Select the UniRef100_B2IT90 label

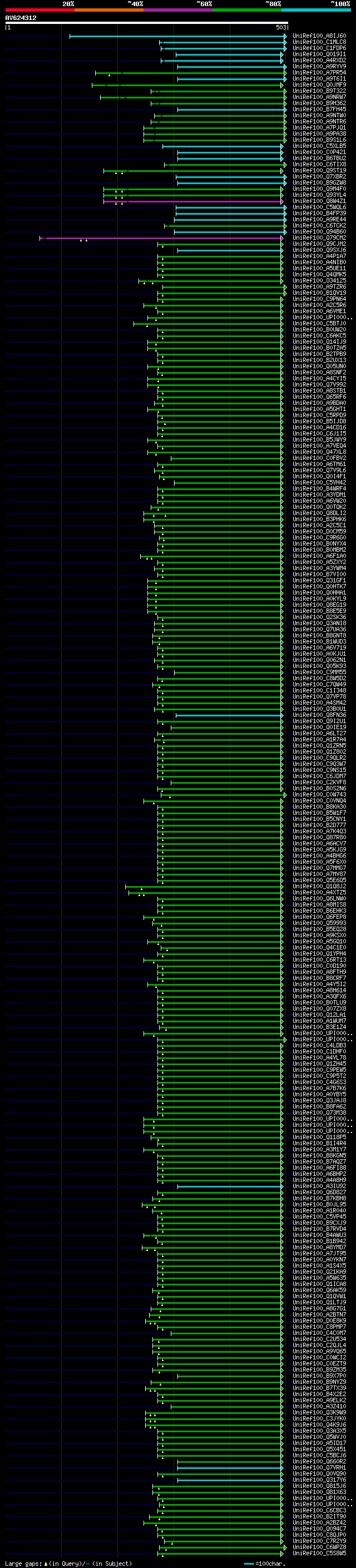pyautogui.click(x=319, y=1516)
